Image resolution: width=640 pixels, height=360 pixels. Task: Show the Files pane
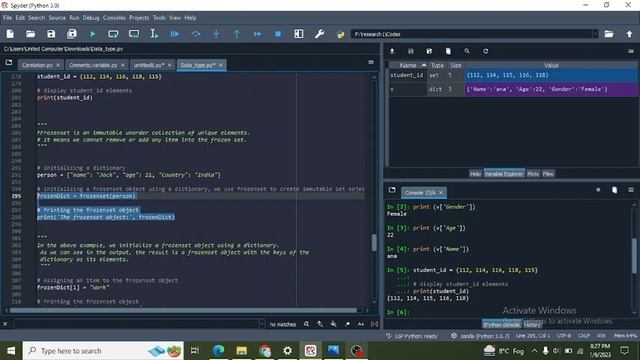548,174
